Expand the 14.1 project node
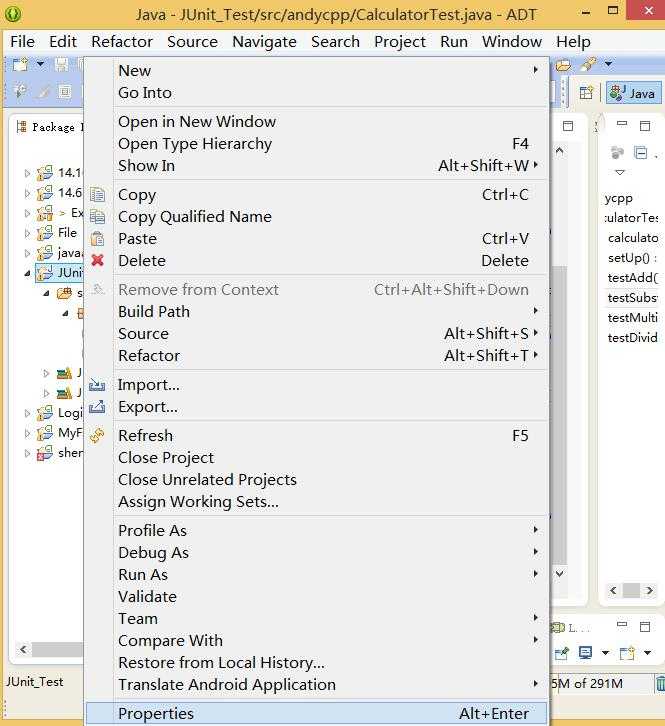 (27, 174)
